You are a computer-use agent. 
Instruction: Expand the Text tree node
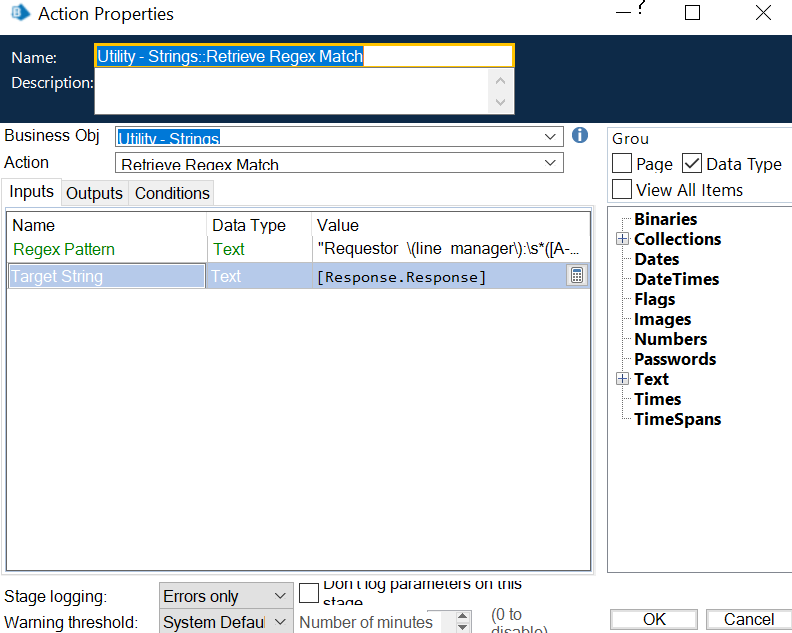coord(622,379)
